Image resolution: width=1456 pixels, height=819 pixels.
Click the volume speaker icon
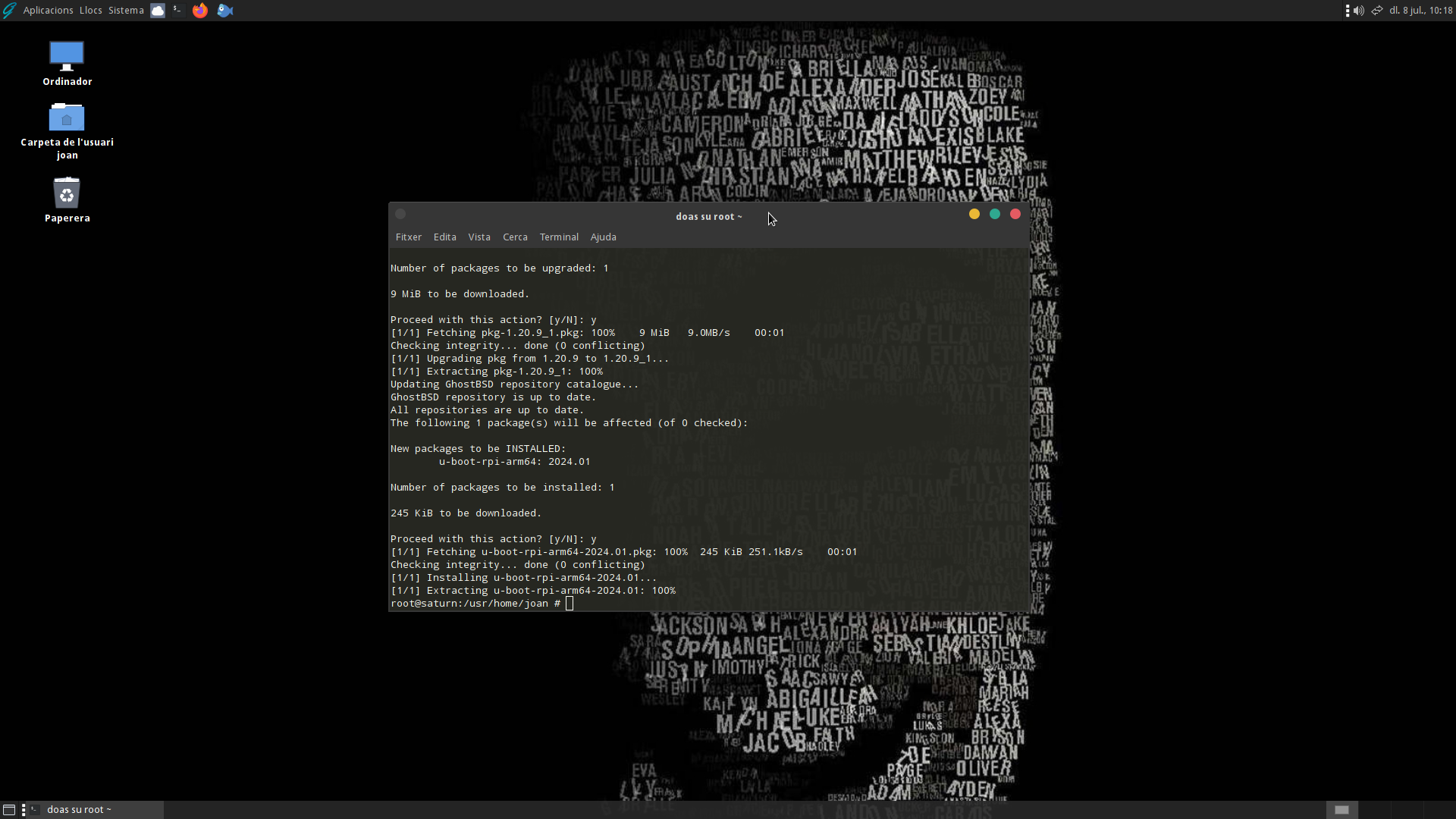(x=1358, y=11)
